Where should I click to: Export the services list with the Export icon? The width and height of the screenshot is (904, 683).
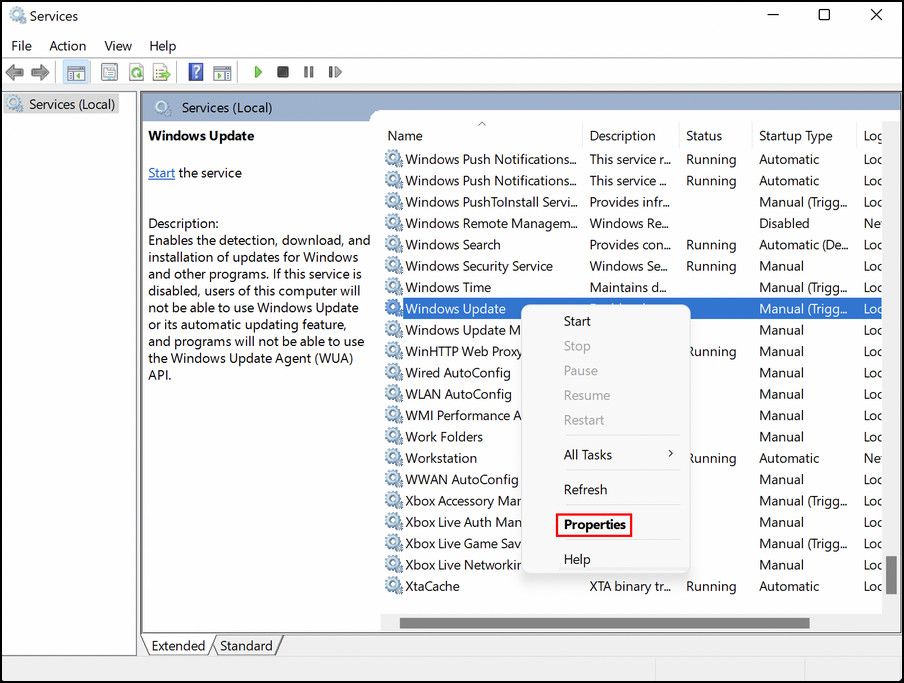(x=162, y=71)
